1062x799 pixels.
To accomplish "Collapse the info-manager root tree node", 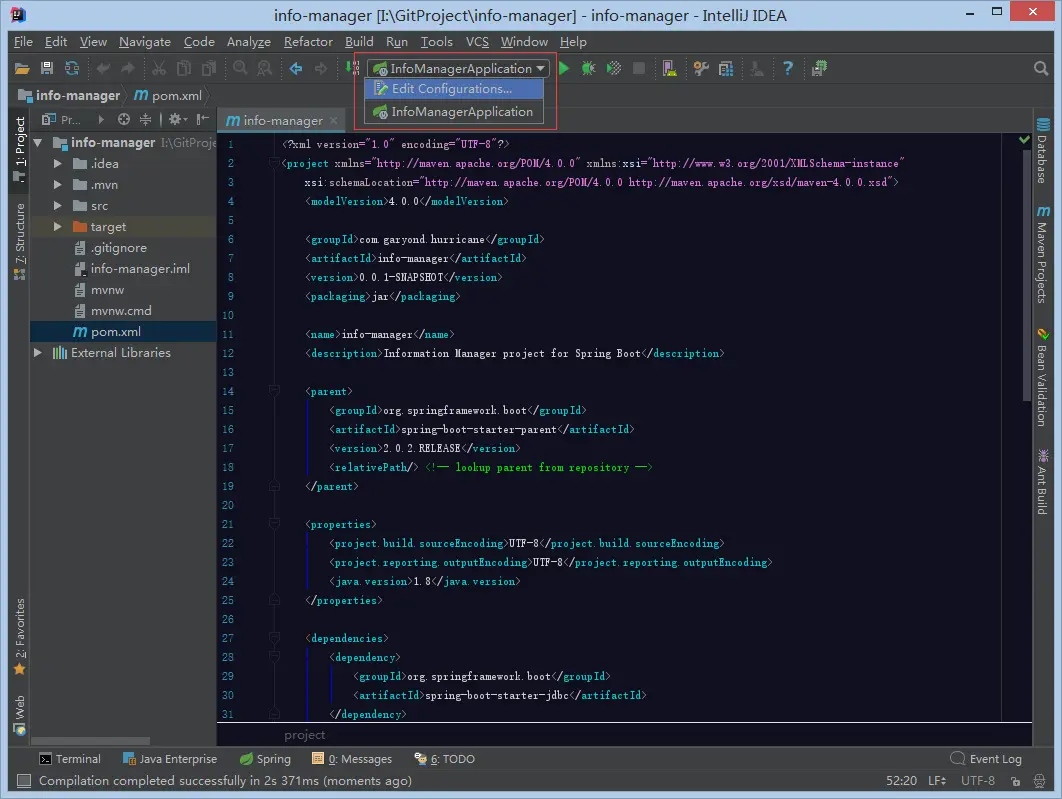I will (38, 143).
